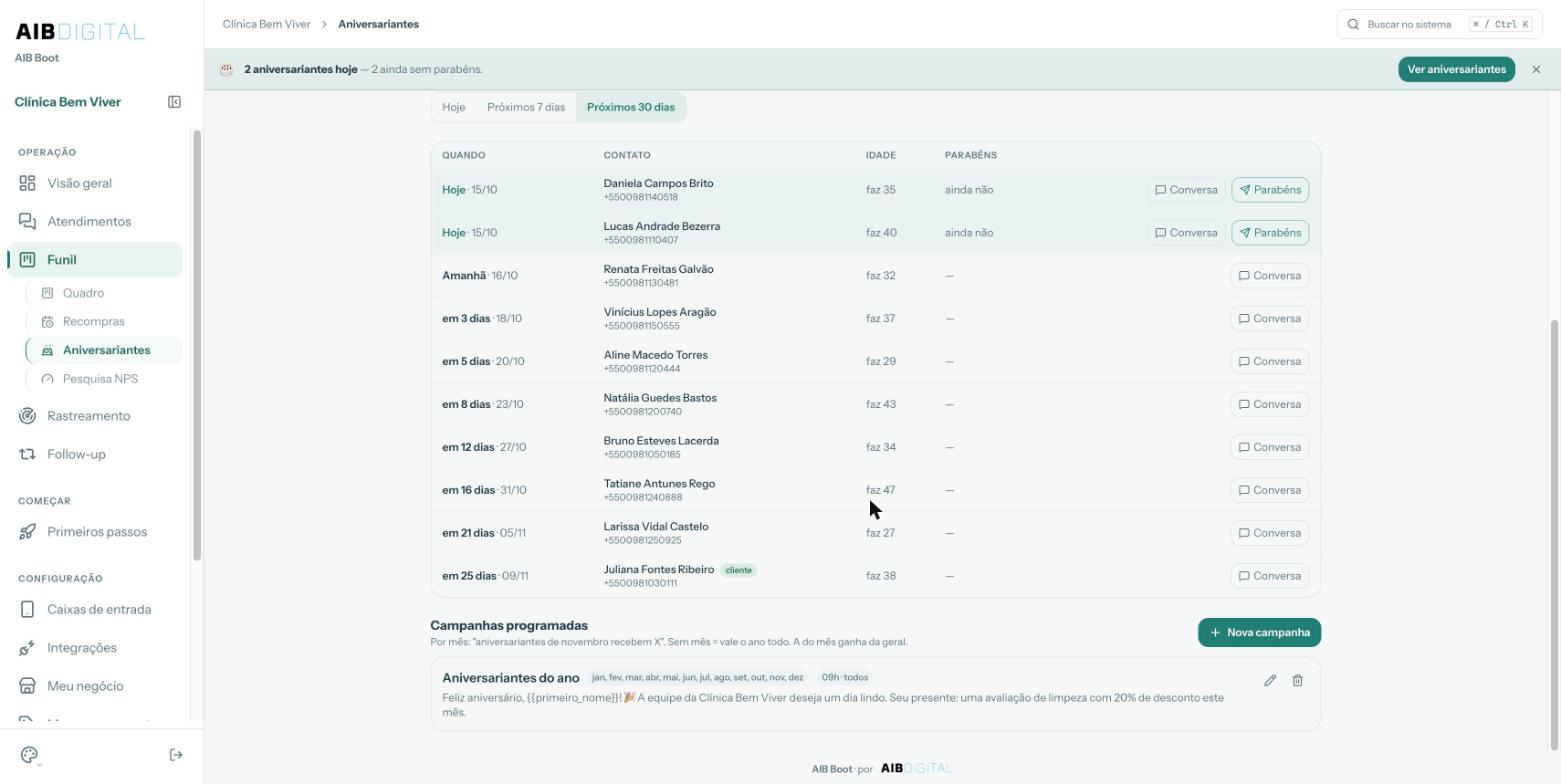Open Conversa with Daniela Campos Brito
1561x784 pixels.
pos(1186,190)
